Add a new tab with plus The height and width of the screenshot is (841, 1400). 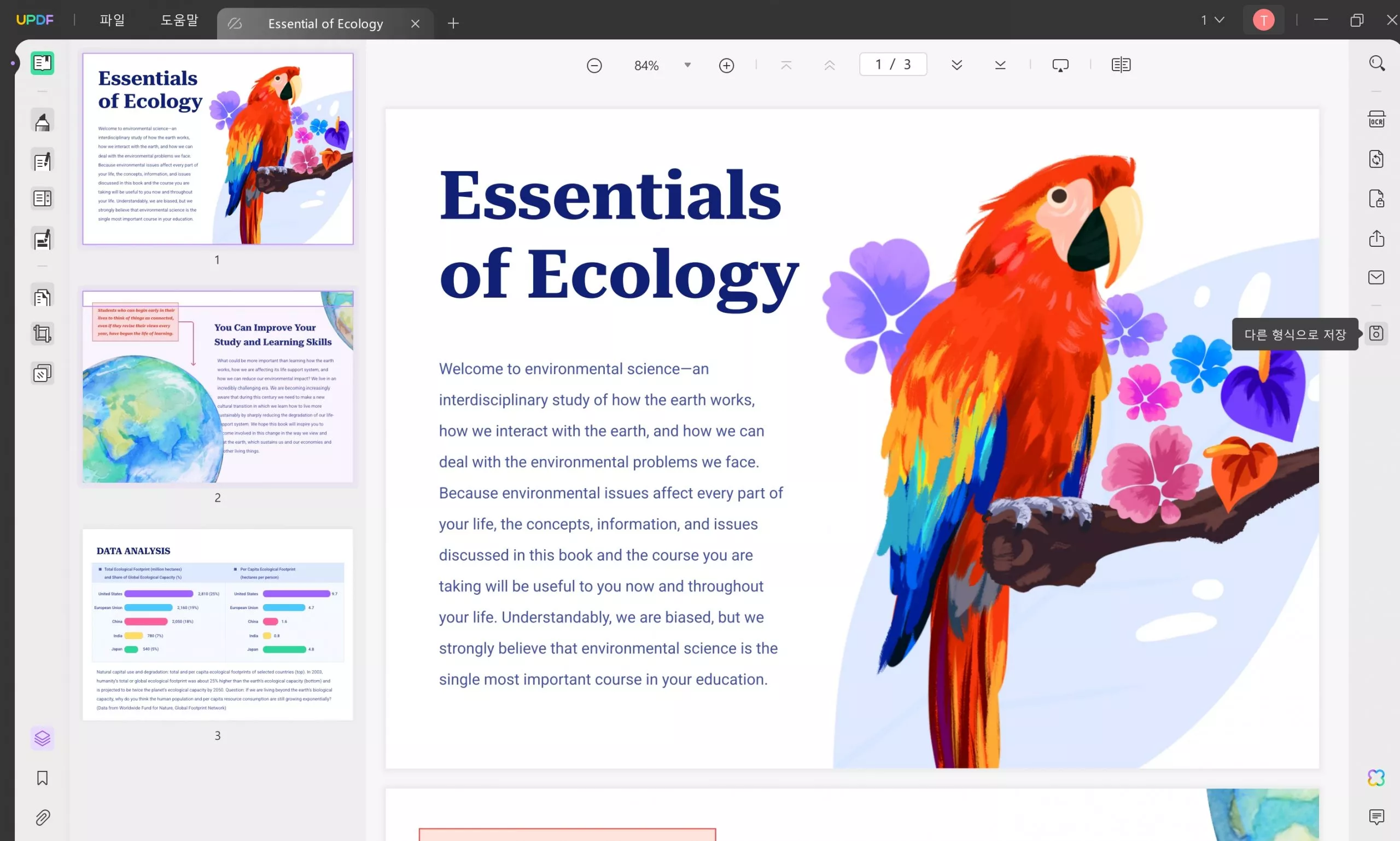(453, 23)
